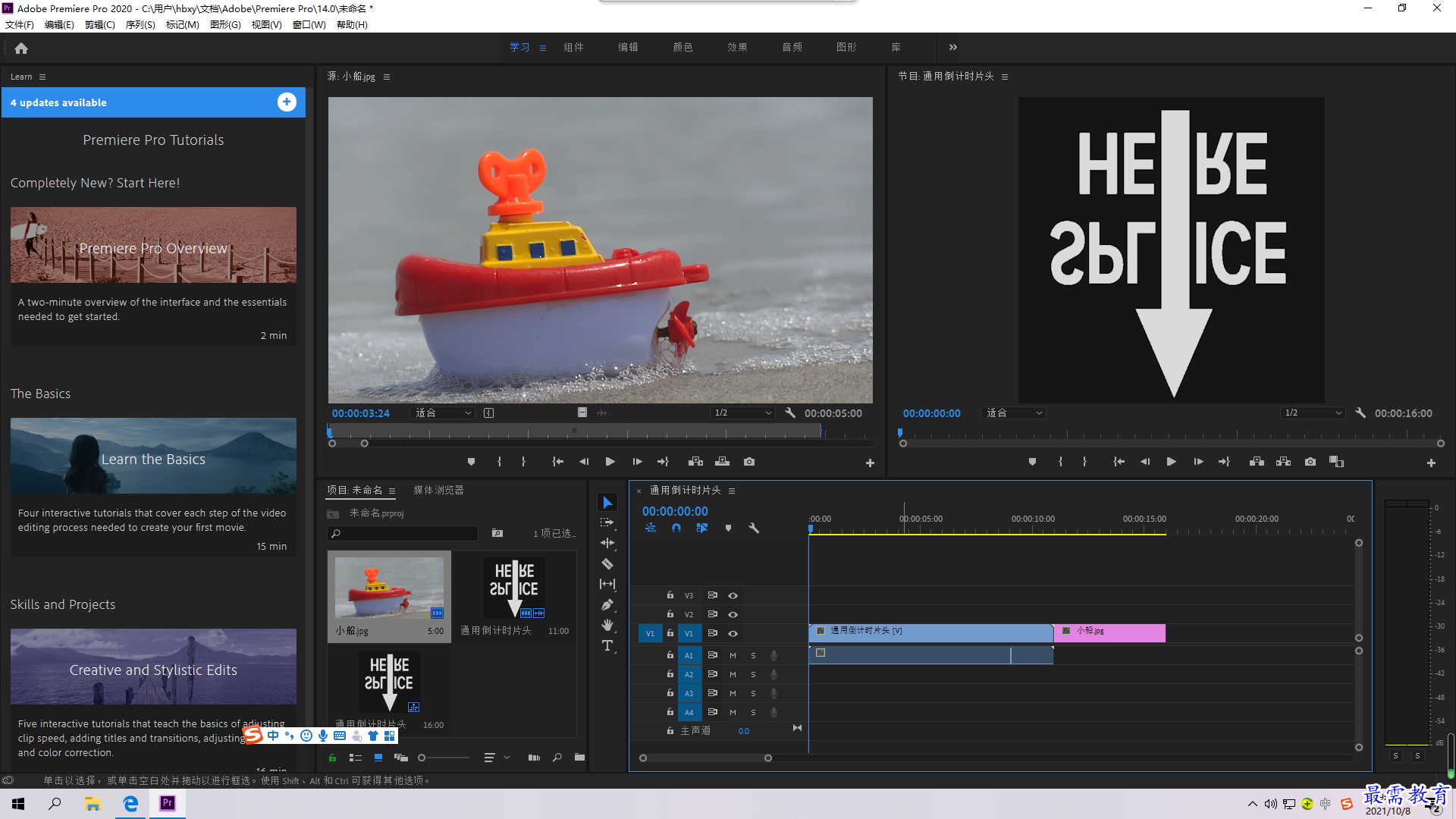Open source monitor playback resolution dropdown
Screen dimensions: 1456x819
pyautogui.click(x=743, y=413)
